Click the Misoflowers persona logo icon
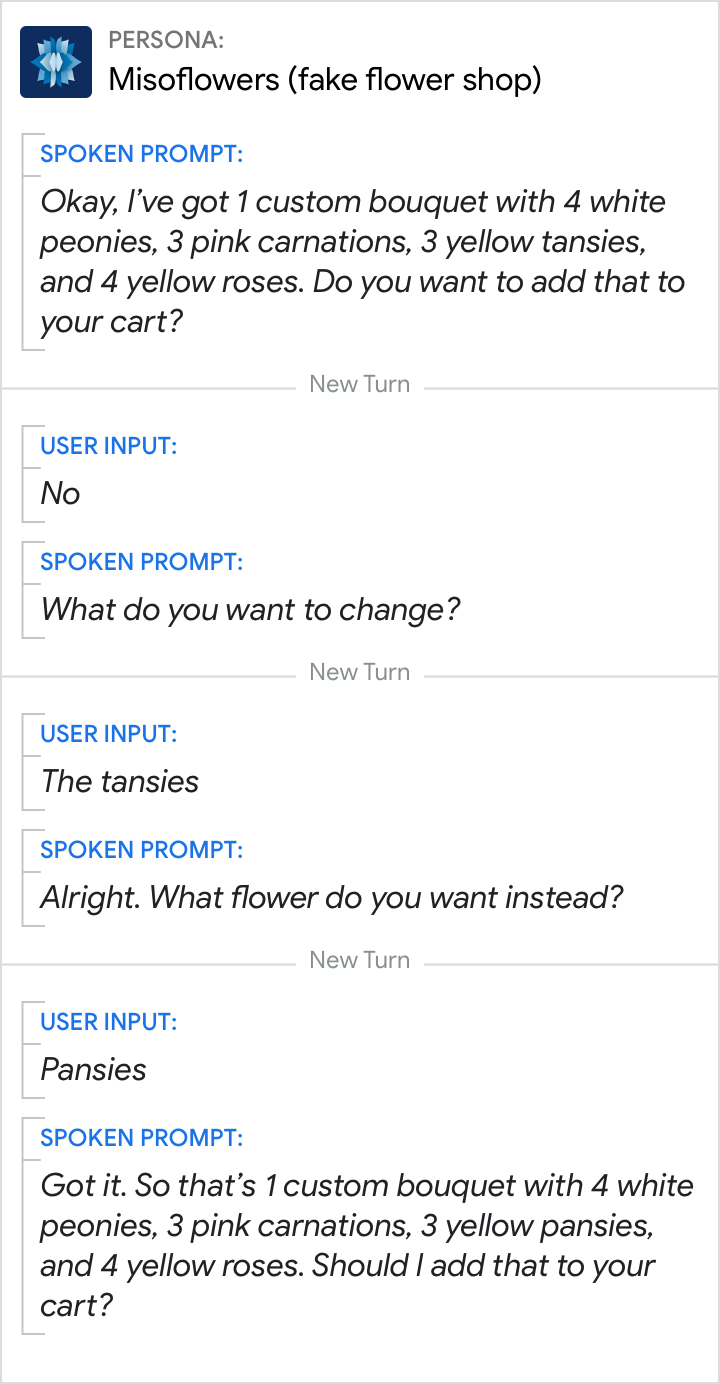Image resolution: width=720 pixels, height=1384 pixels. pos(56,62)
